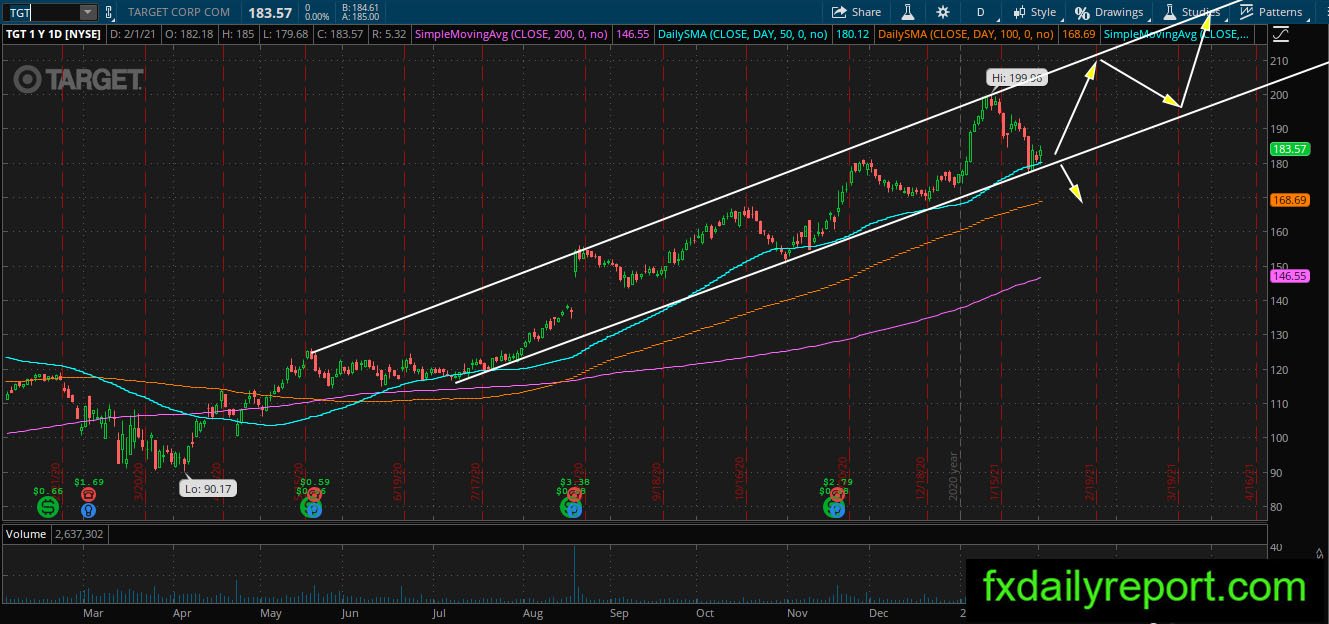
Task: Click the chart mode icon below Patterns
Action: [x=1282, y=35]
